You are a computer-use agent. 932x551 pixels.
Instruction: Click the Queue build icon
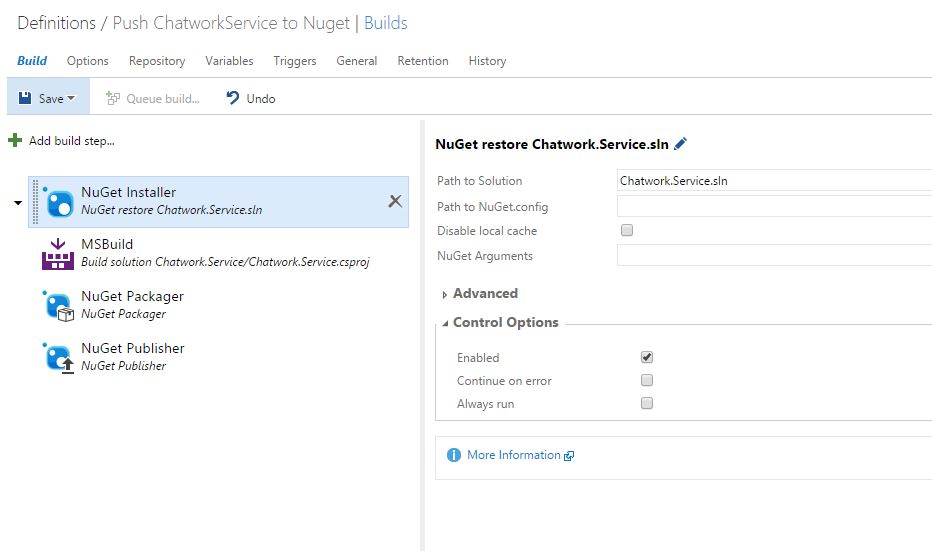[113, 98]
